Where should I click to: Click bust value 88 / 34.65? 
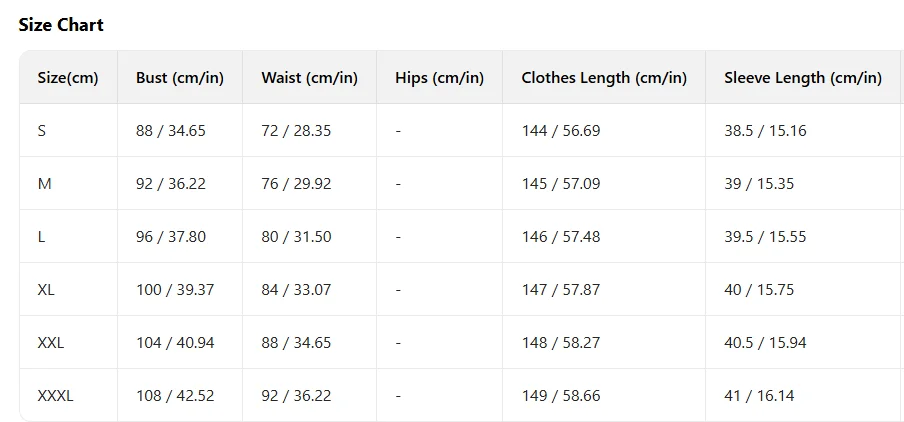click(171, 131)
